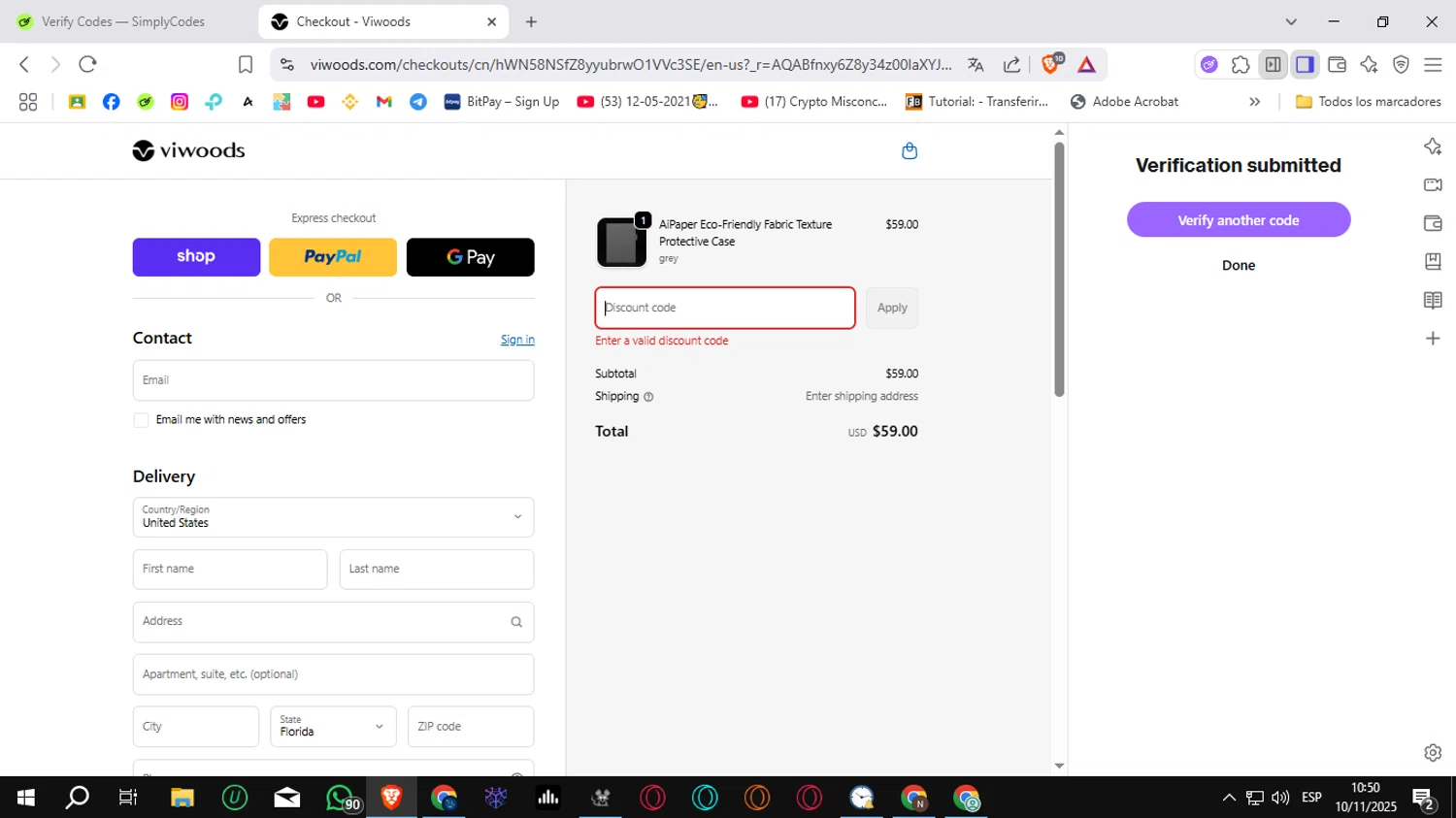This screenshot has height=818, width=1456.
Task: Open a new browser tab
Action: [x=531, y=21]
